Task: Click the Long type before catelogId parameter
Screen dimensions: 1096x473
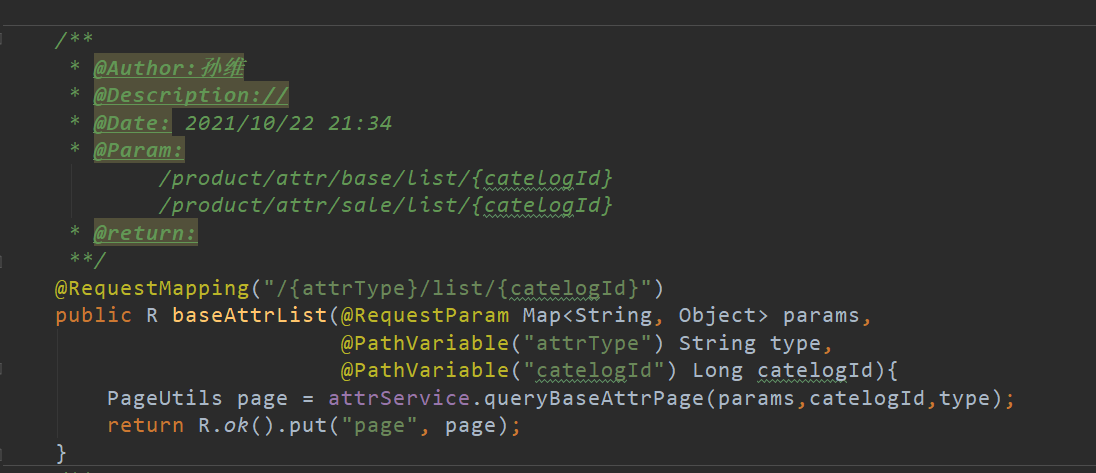Action: click(718, 371)
